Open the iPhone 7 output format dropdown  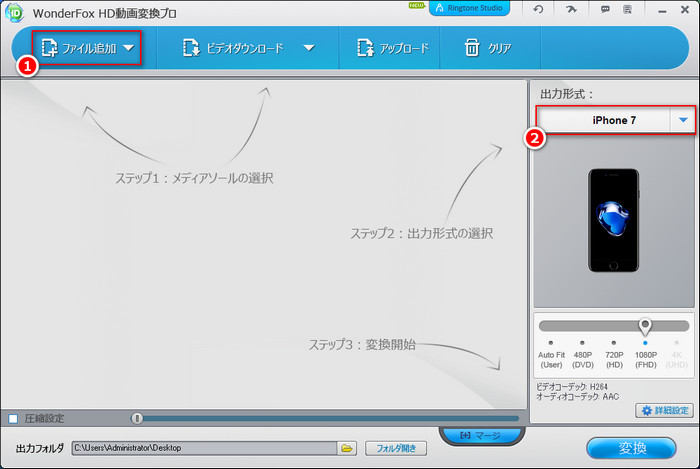683,120
